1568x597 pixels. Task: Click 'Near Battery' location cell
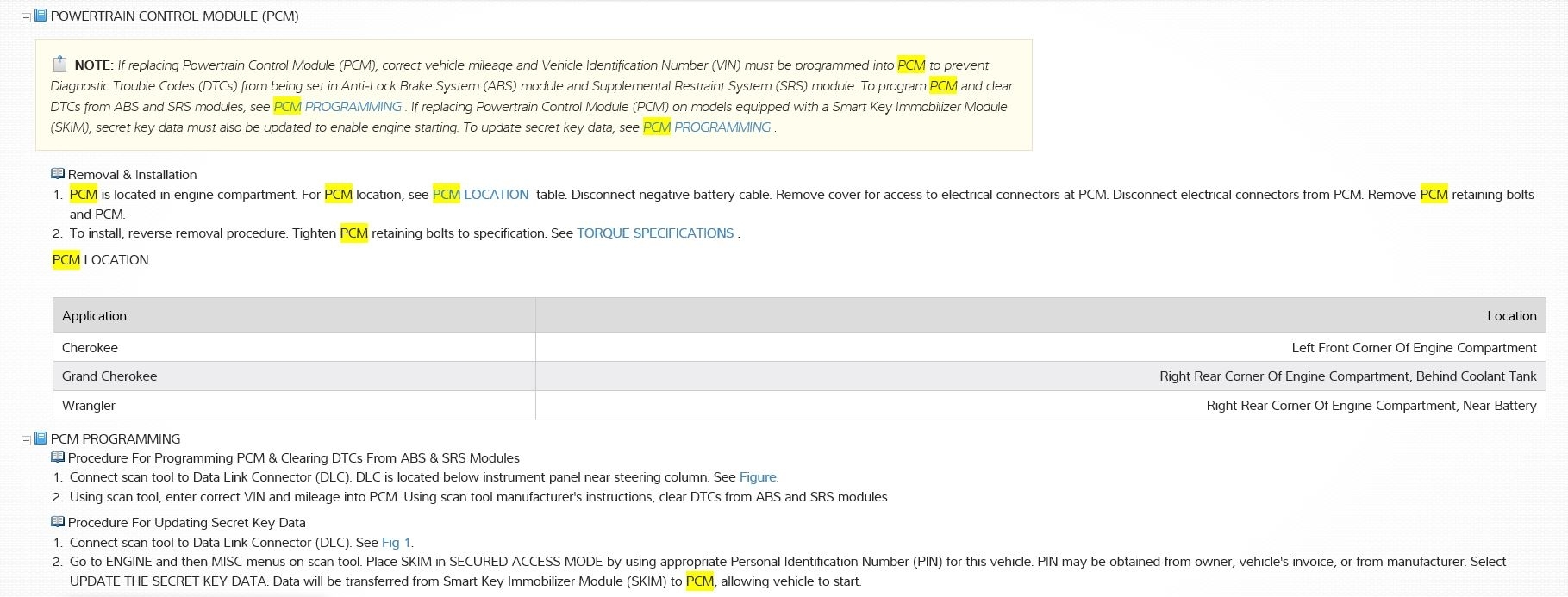[1040, 406]
